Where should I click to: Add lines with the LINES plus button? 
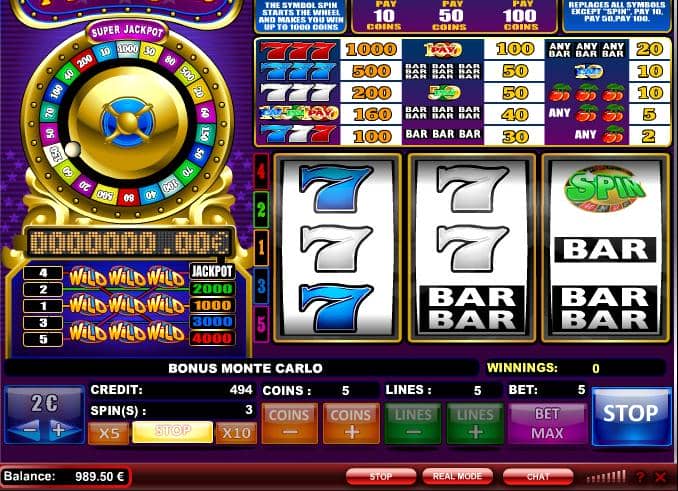(x=475, y=423)
